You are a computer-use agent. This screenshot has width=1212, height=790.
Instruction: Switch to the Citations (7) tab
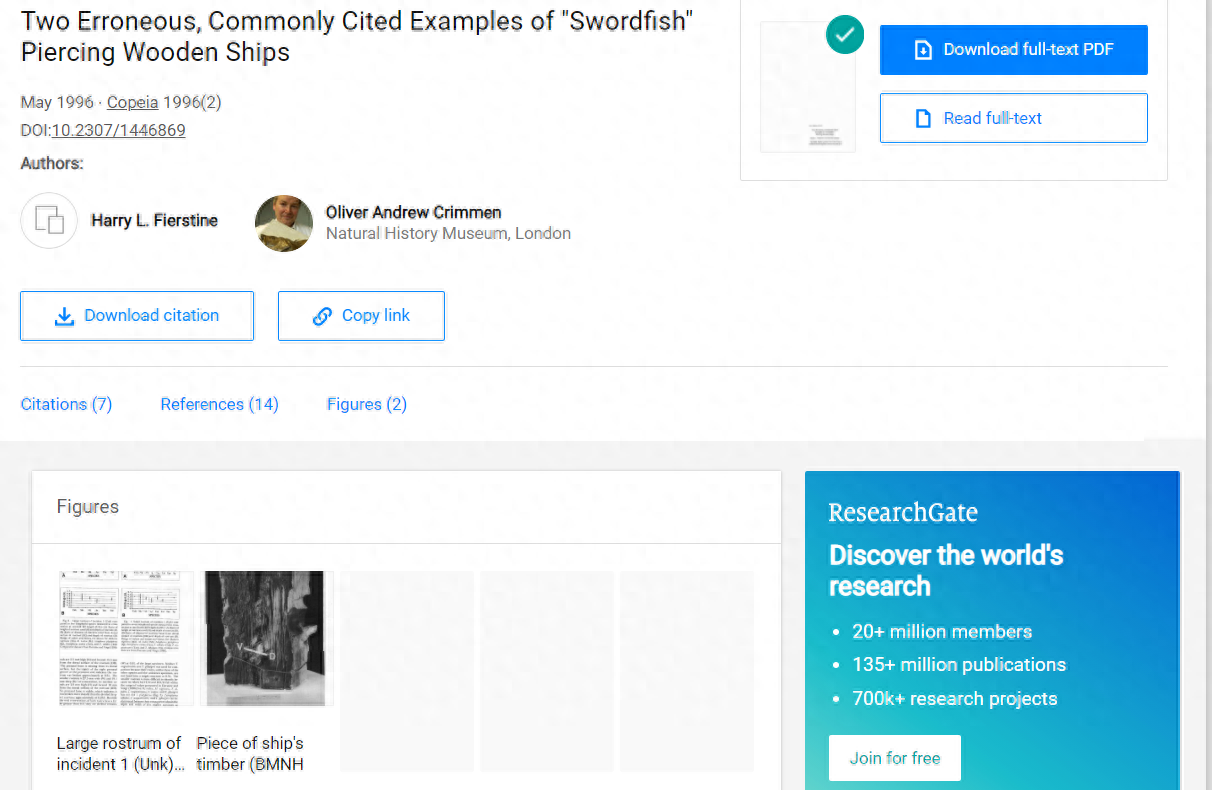pyautogui.click(x=66, y=404)
